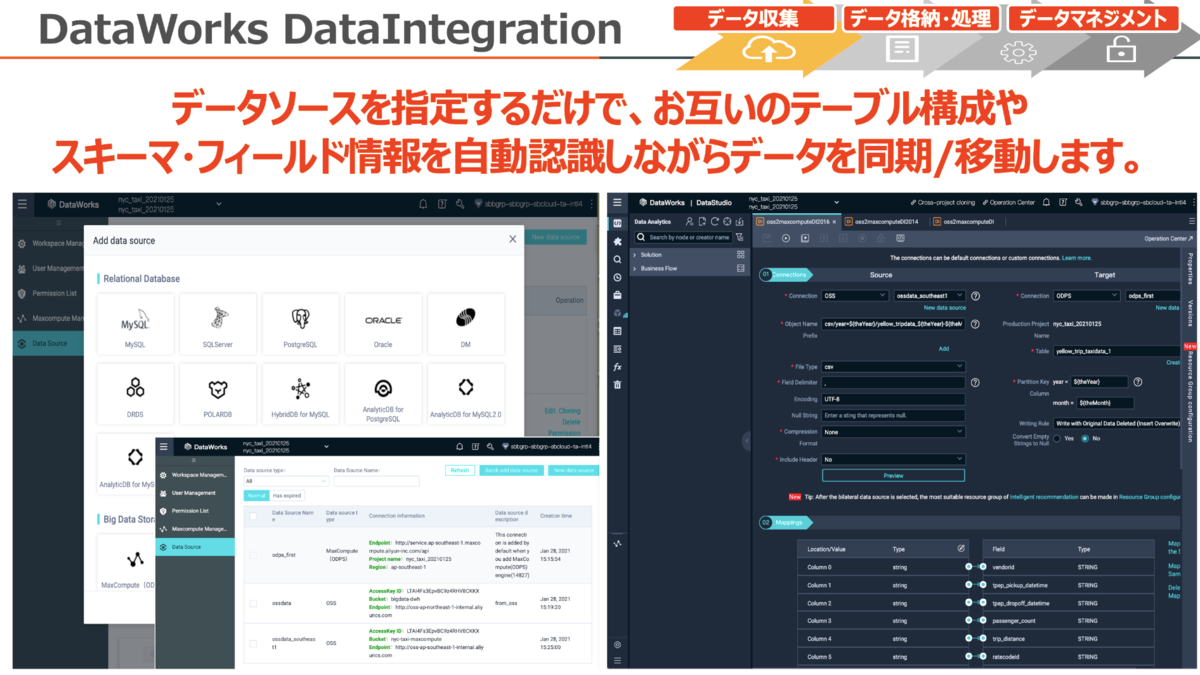Tick the checkbox for ossdata row
This screenshot has height=675, width=1200.
click(x=253, y=603)
